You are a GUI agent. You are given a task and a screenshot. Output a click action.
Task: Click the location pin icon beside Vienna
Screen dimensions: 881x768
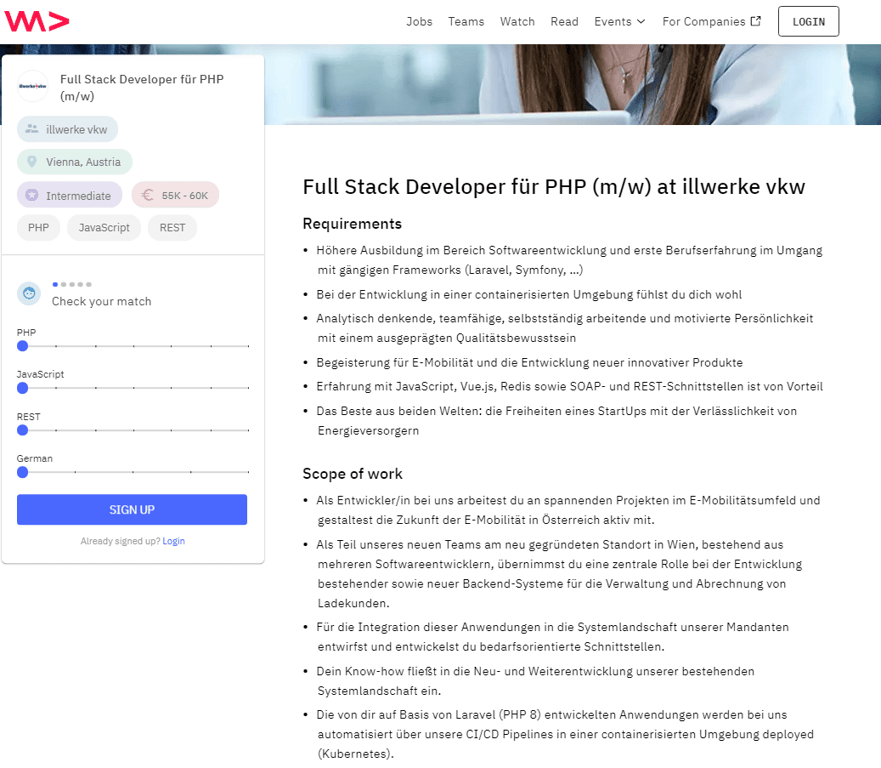point(32,162)
